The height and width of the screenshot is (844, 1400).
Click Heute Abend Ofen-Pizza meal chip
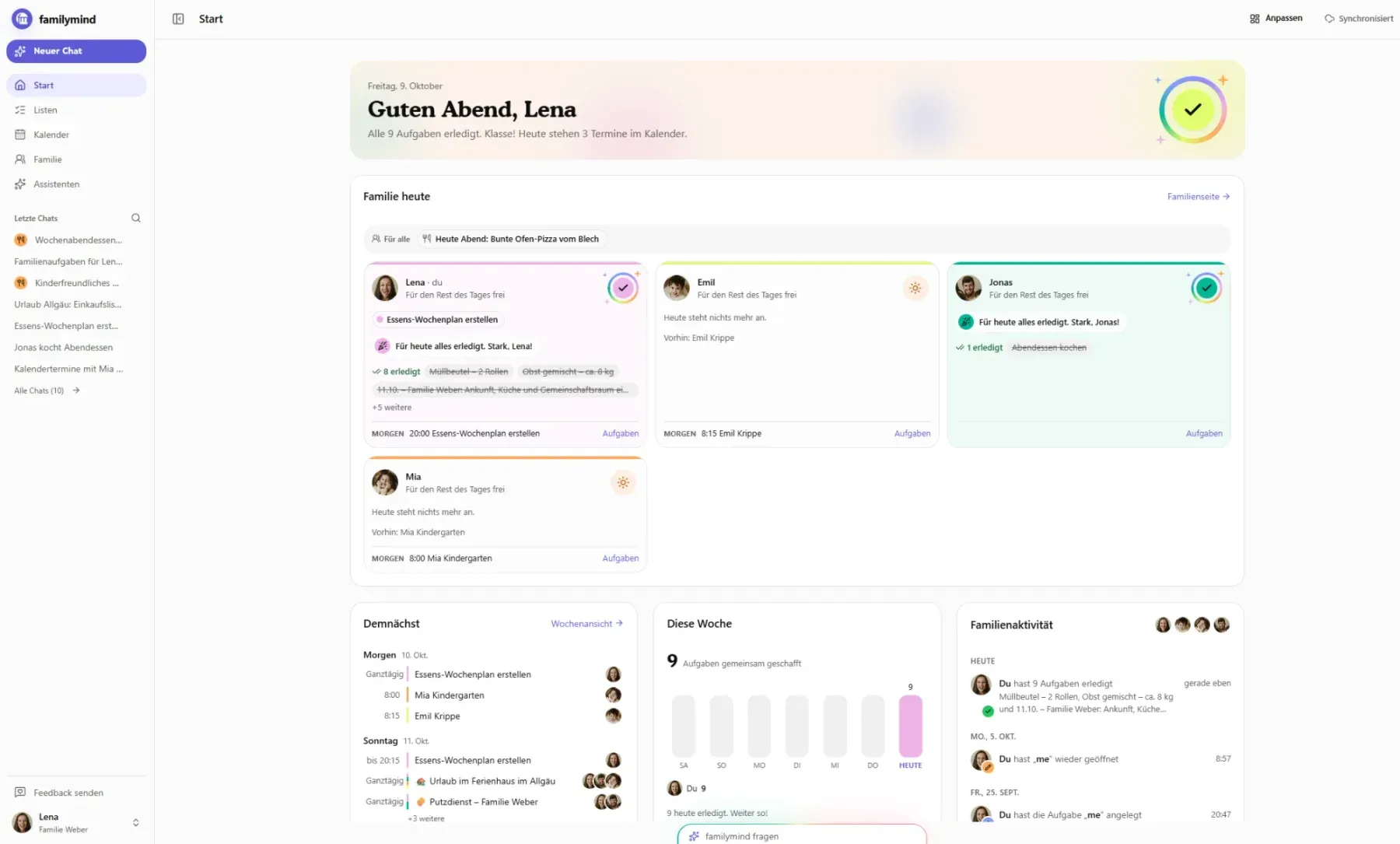(x=511, y=239)
